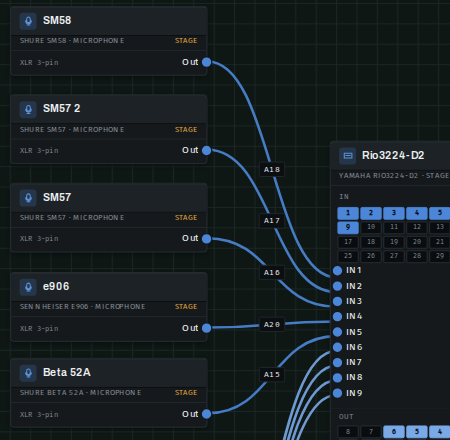Click the Beta 52A microphone icon

28,373
